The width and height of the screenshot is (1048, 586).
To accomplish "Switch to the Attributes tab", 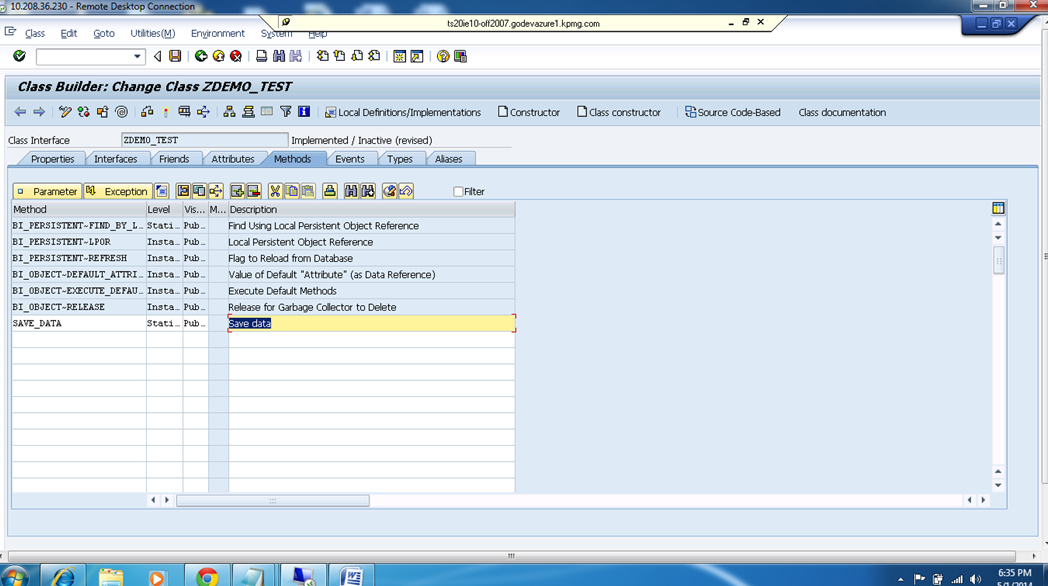I will (233, 159).
